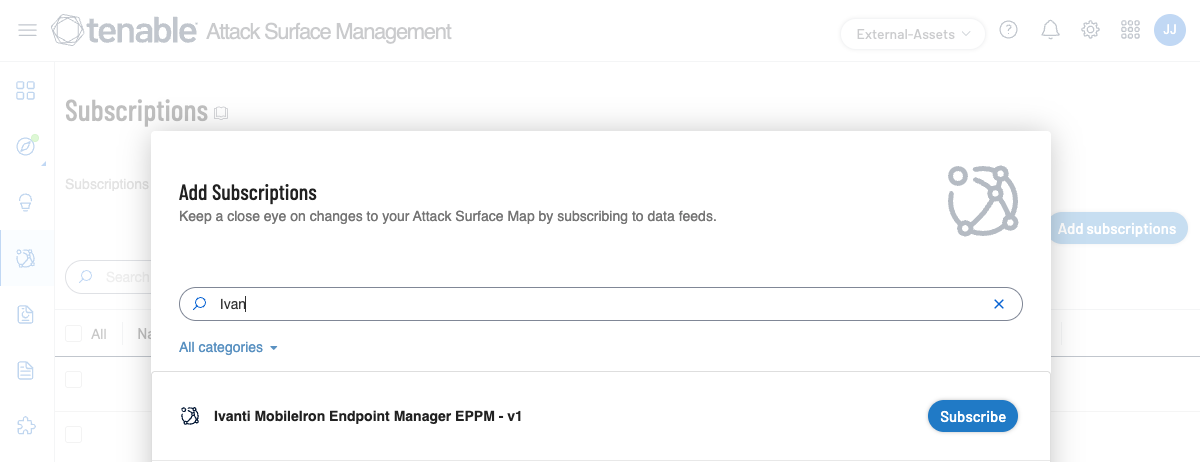Click the Add Subscriptions dialog title

248,193
